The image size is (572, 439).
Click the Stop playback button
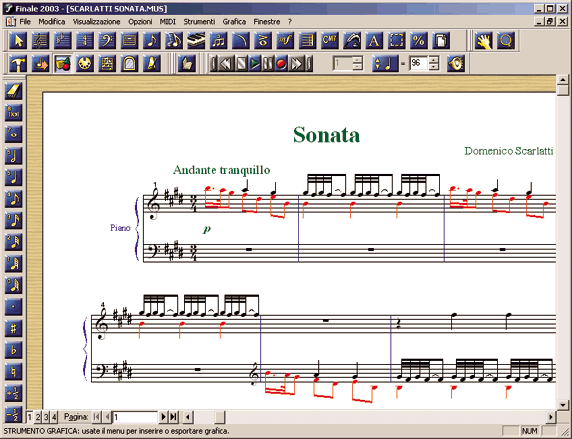coord(241,64)
